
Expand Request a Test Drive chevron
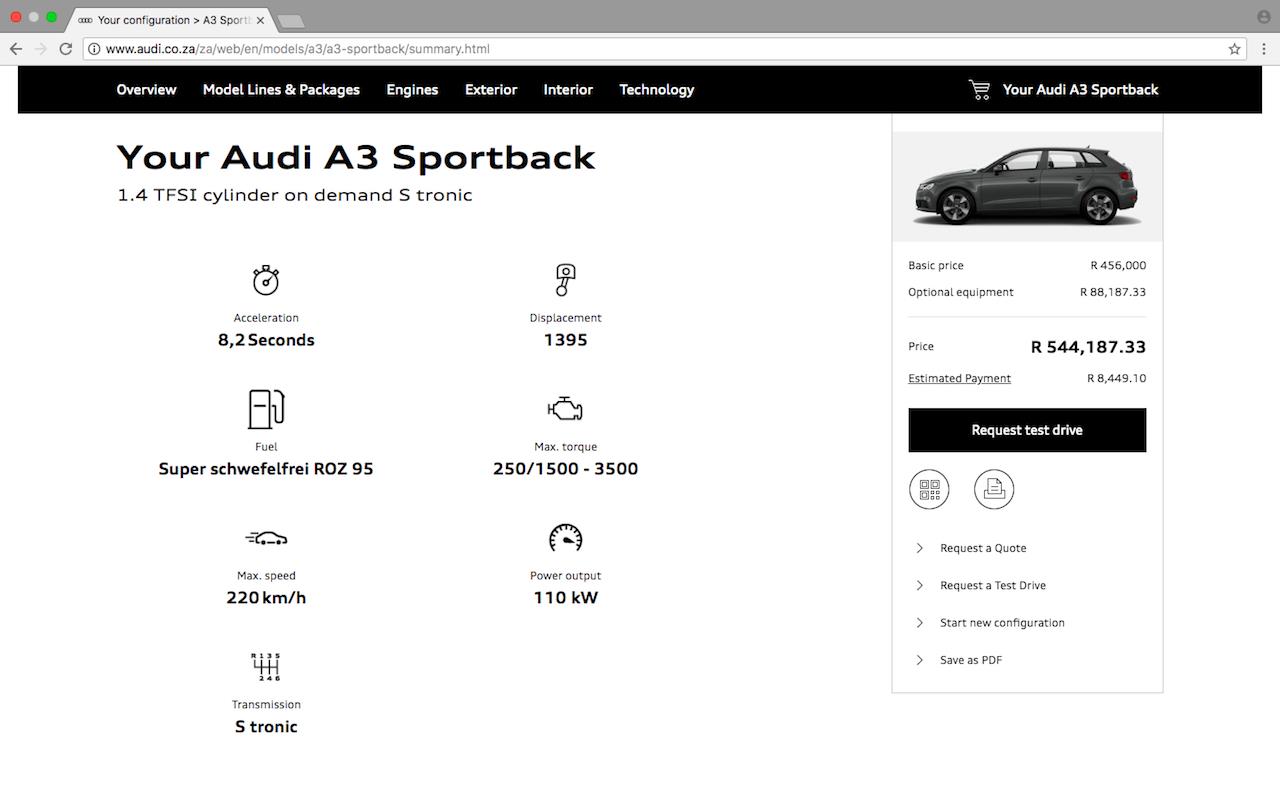pyautogui.click(x=920, y=586)
